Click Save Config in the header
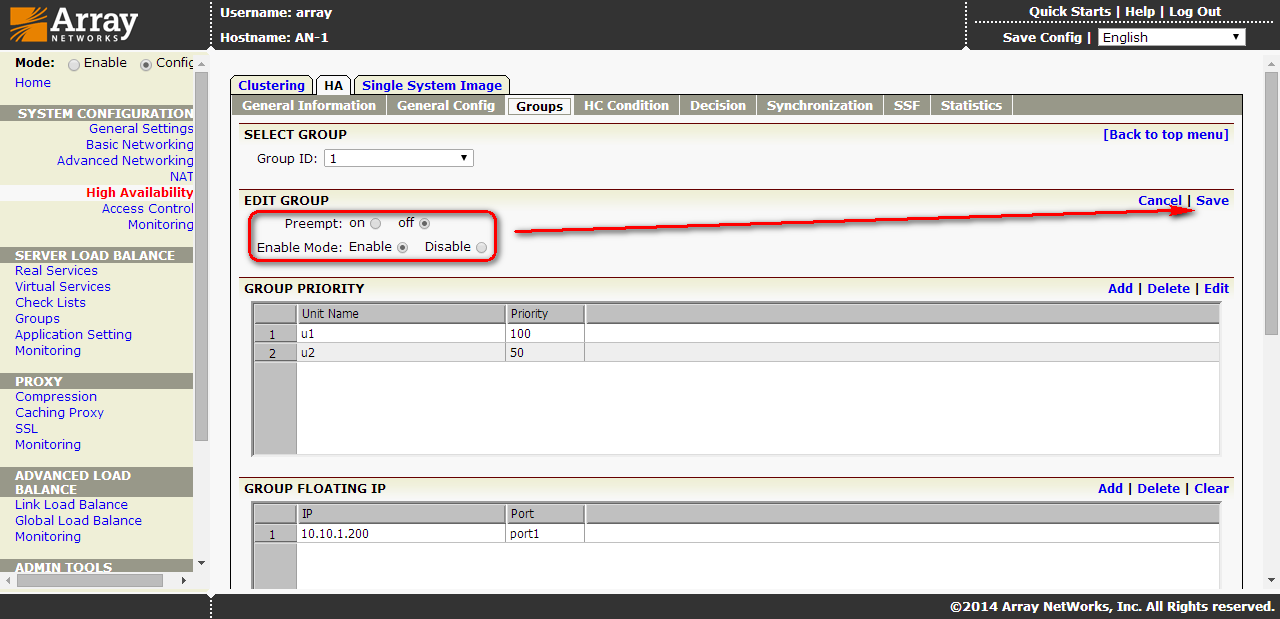Viewport: 1280px width, 619px height. [x=1042, y=37]
